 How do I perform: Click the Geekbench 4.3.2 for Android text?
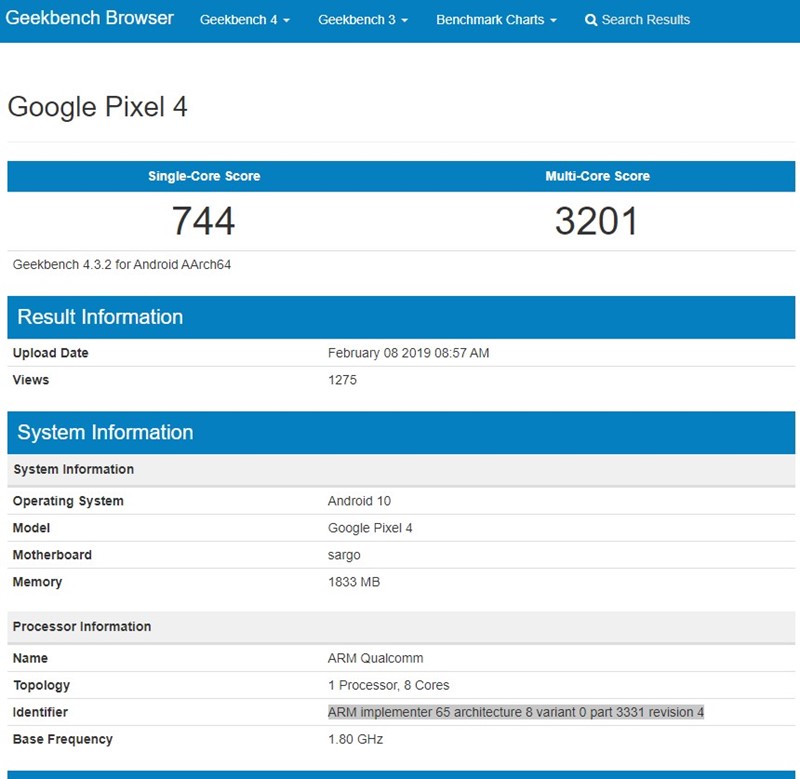click(x=123, y=265)
